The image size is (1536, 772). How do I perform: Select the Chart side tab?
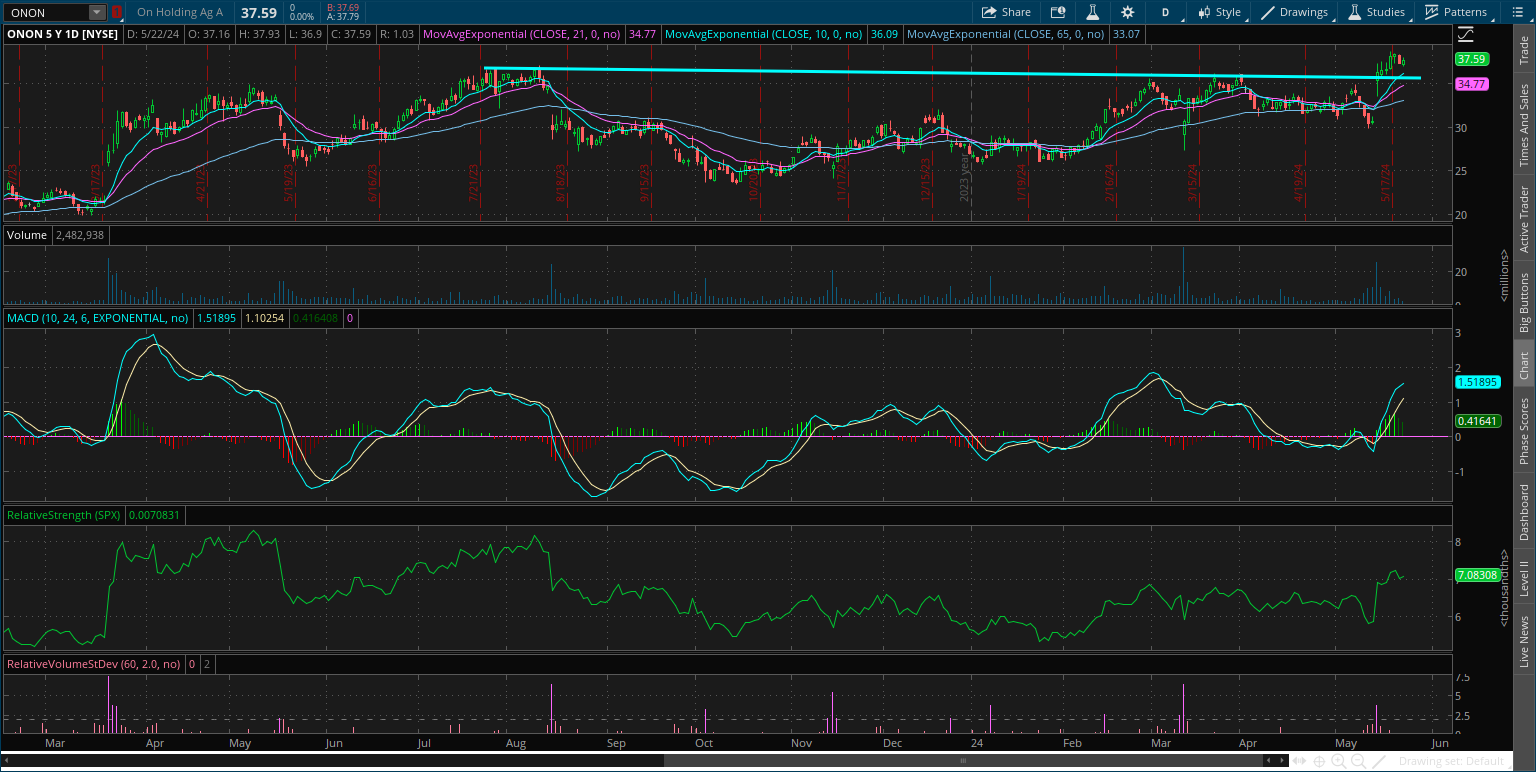click(1524, 366)
